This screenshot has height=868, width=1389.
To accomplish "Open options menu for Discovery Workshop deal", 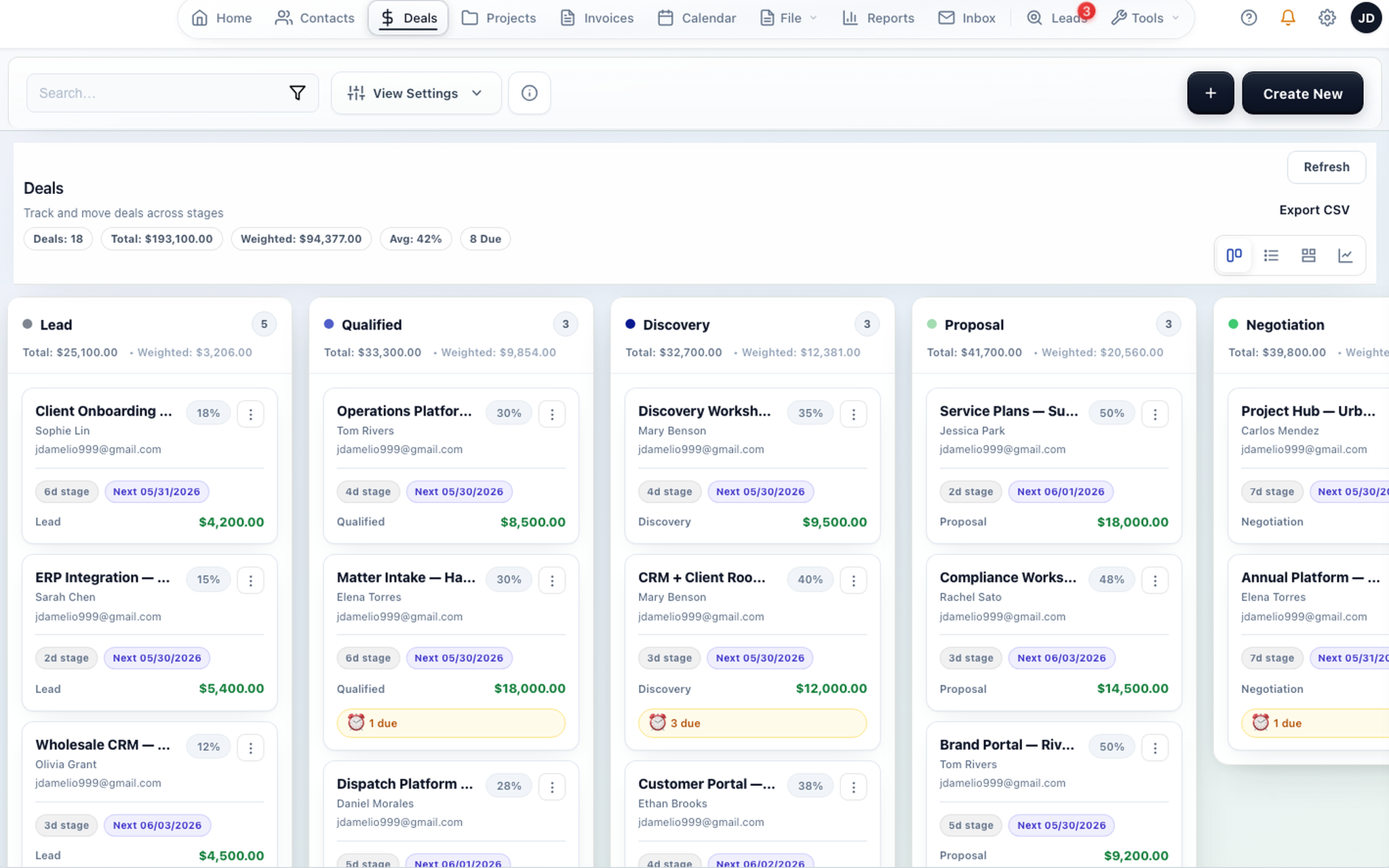I will pos(854,414).
